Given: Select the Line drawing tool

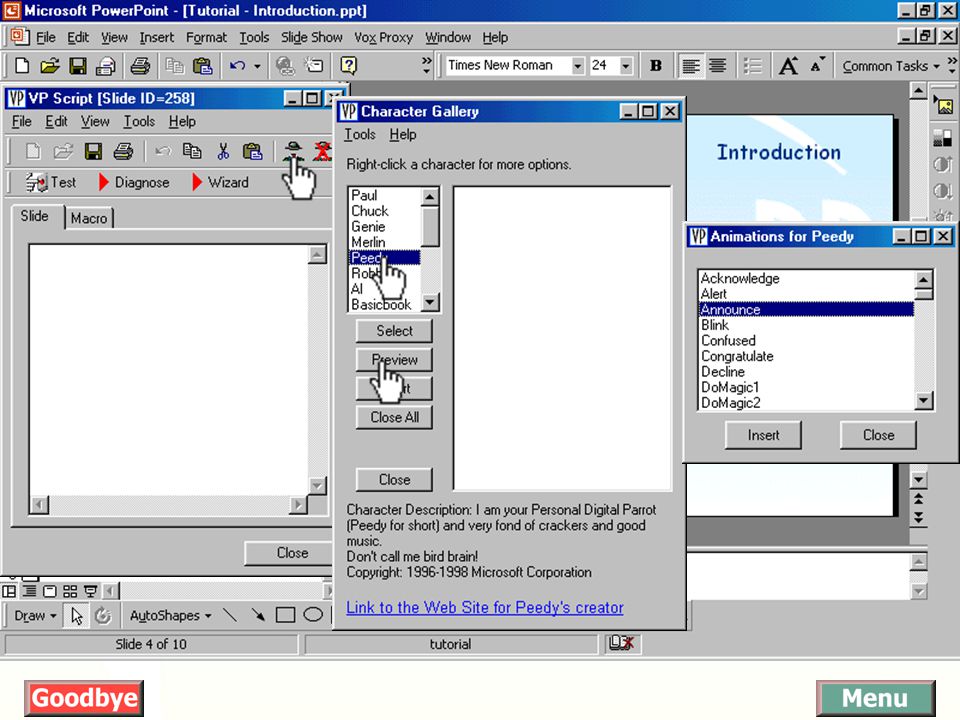Looking at the screenshot, I should tap(230, 615).
